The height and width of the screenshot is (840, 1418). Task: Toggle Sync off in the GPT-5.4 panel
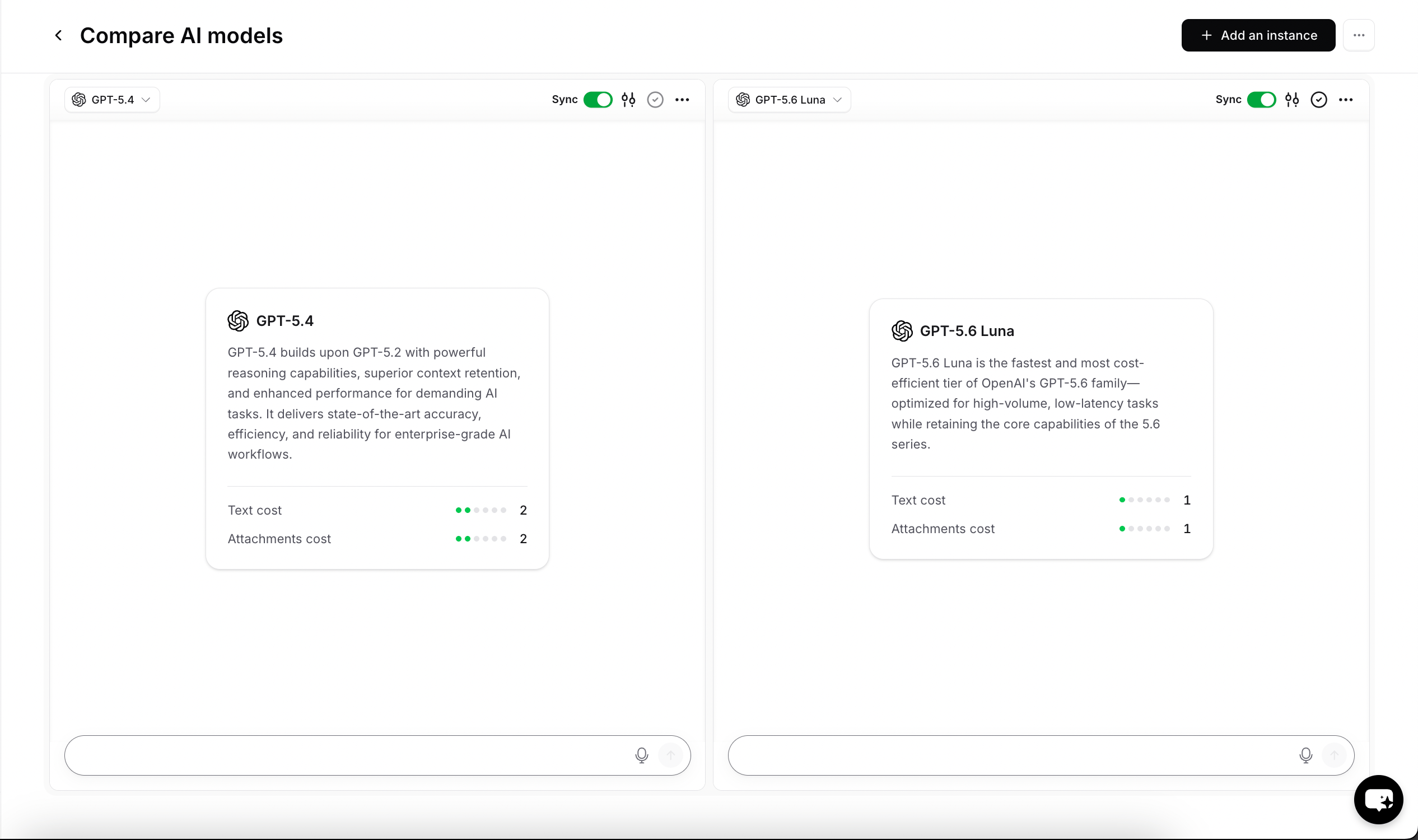(x=598, y=100)
